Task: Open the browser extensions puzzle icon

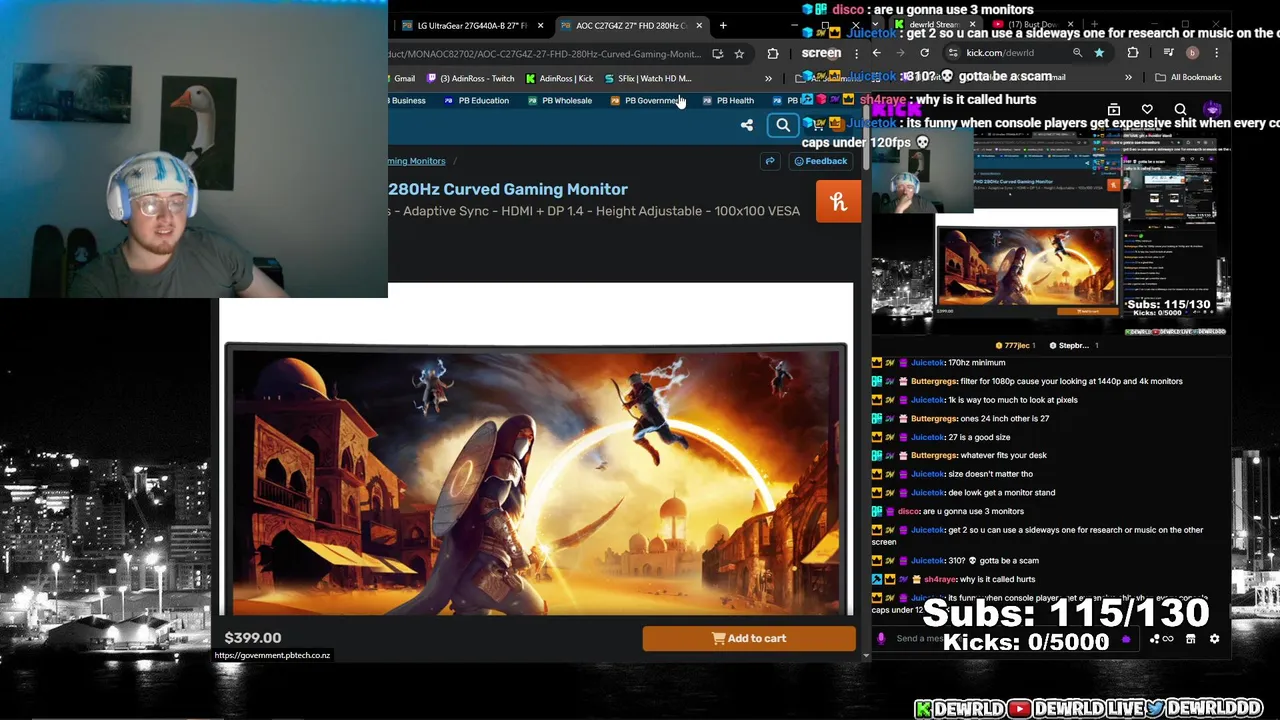Action: click(x=773, y=54)
